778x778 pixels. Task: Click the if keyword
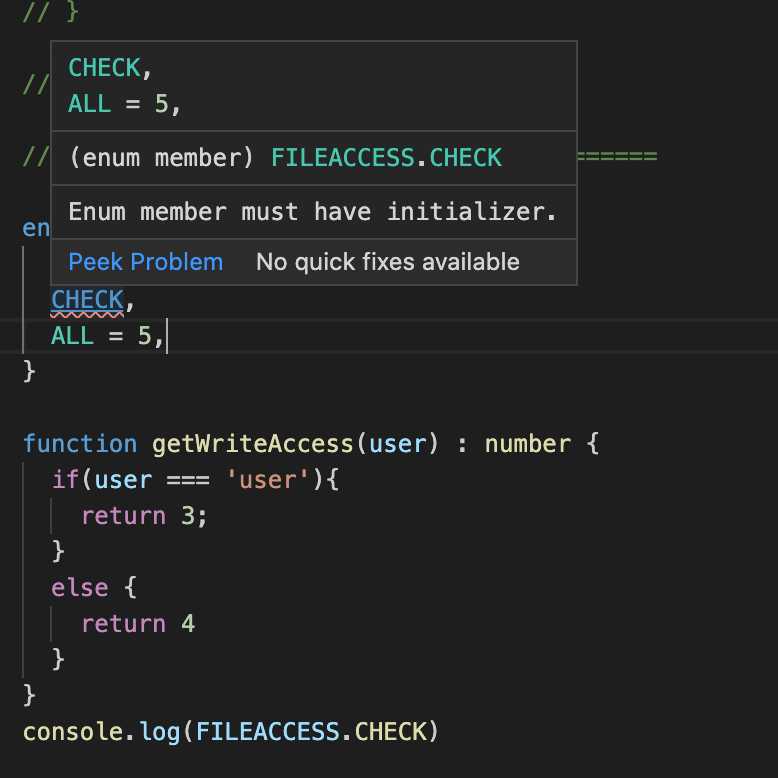pyautogui.click(x=66, y=480)
